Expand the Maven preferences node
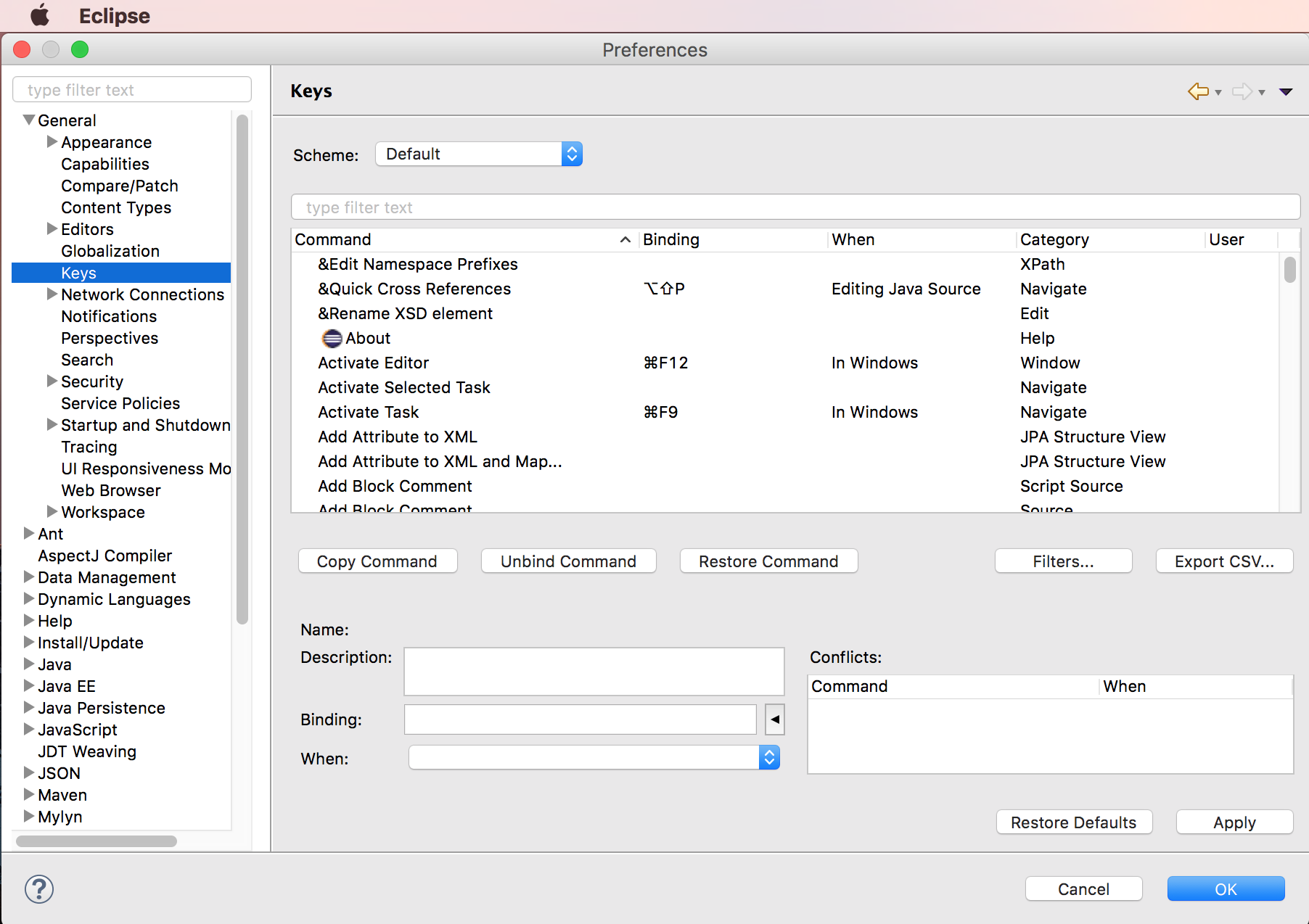The height and width of the screenshot is (924, 1309). click(29, 794)
